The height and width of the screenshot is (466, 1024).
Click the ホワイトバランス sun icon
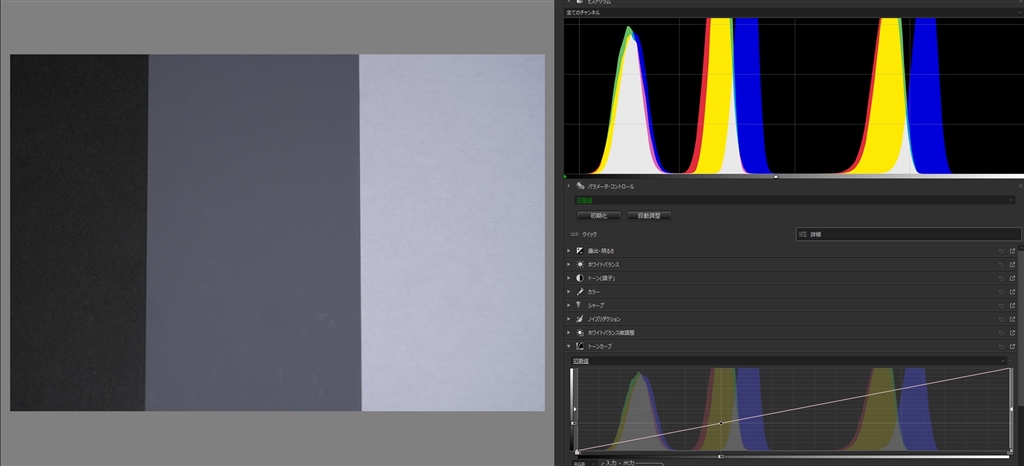[580, 264]
